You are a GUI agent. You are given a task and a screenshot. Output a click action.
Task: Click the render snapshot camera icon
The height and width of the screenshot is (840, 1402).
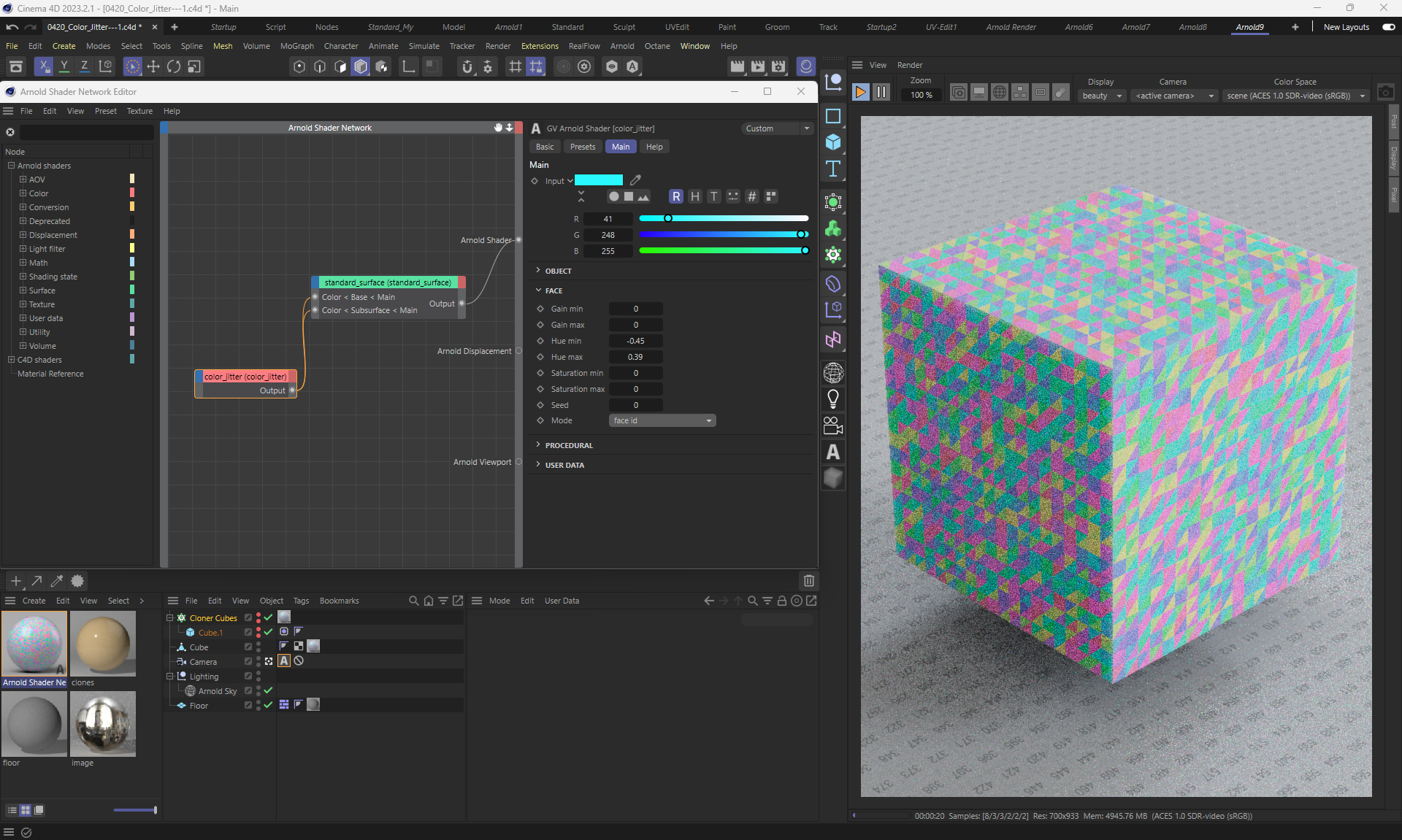(1385, 93)
